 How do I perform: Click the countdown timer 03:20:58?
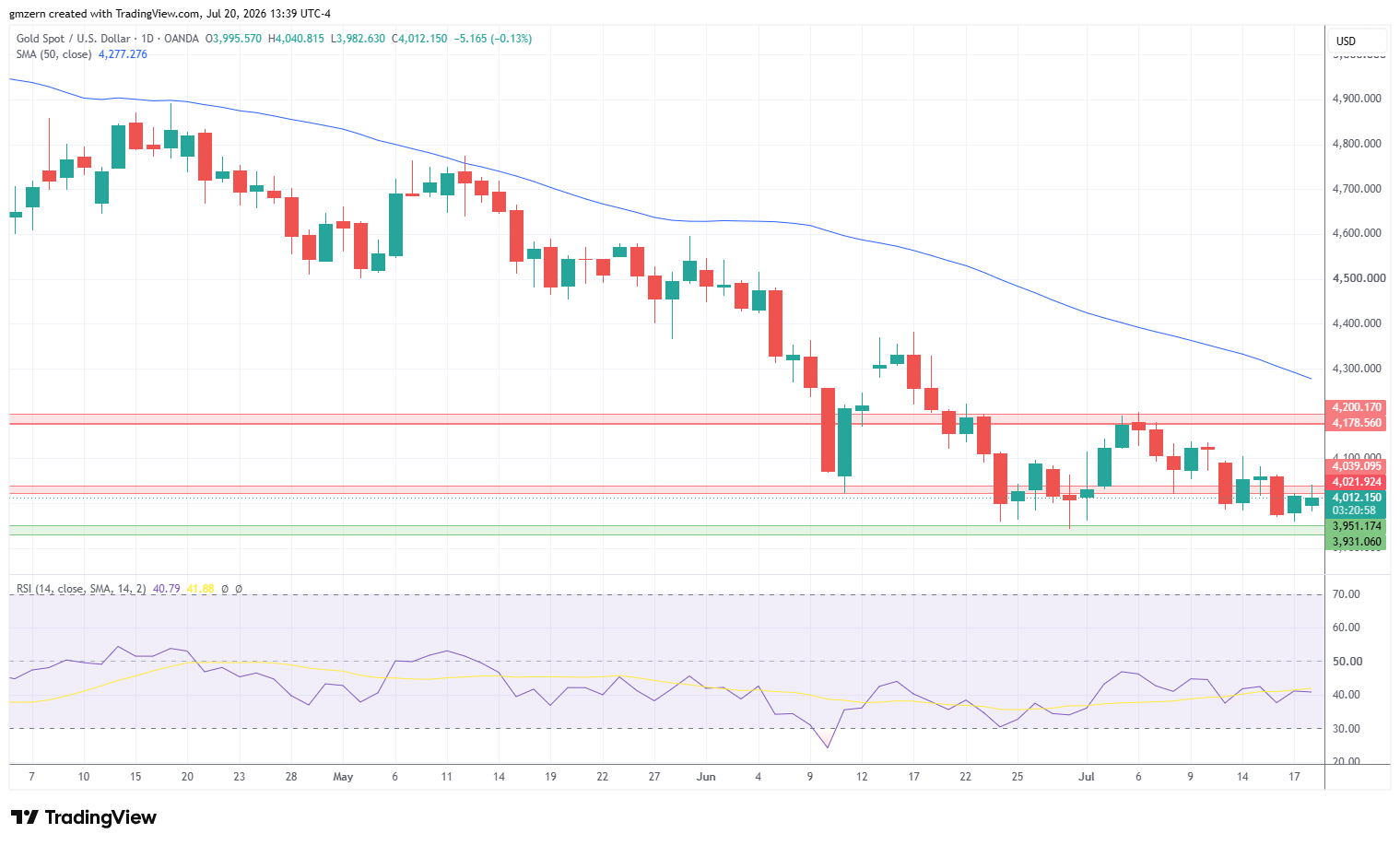pos(1355,511)
